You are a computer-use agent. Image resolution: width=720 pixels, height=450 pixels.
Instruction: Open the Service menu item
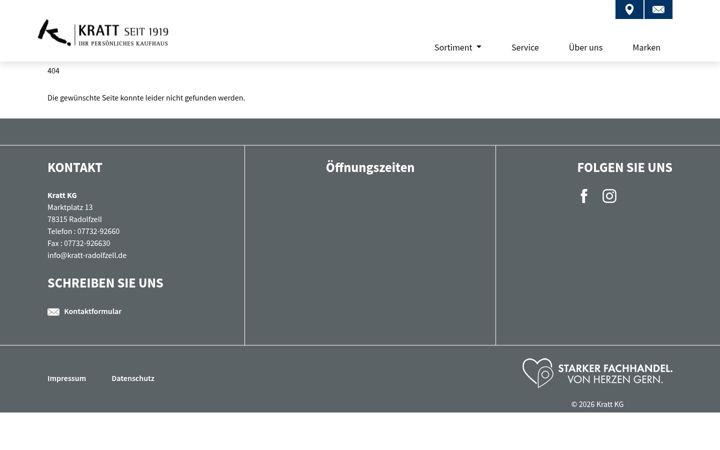click(525, 47)
